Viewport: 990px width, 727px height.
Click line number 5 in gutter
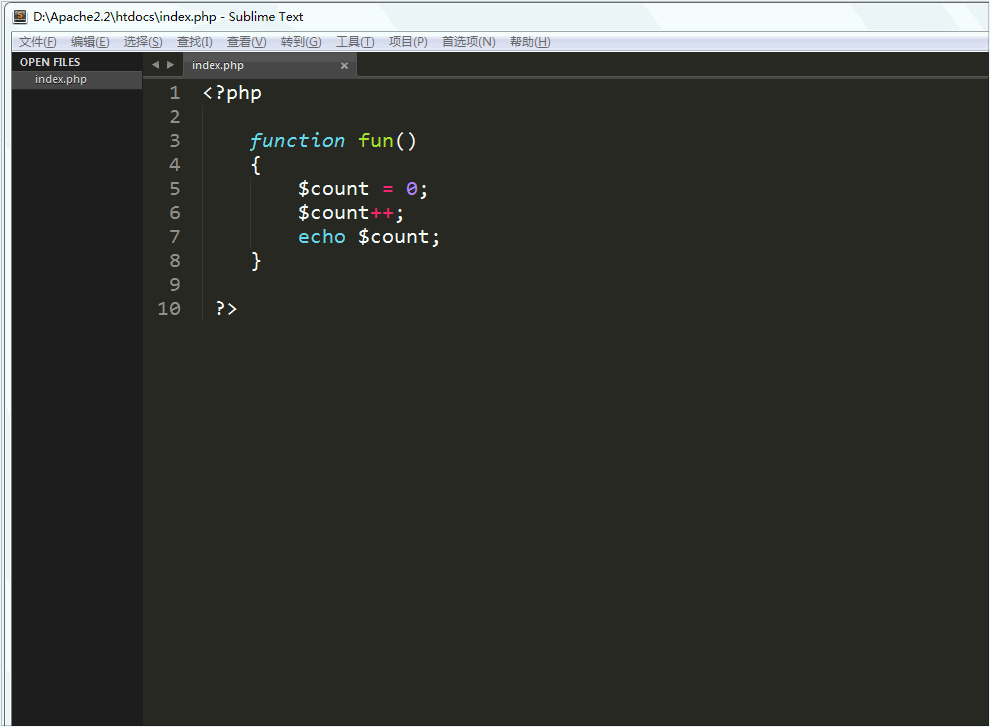[x=175, y=188]
